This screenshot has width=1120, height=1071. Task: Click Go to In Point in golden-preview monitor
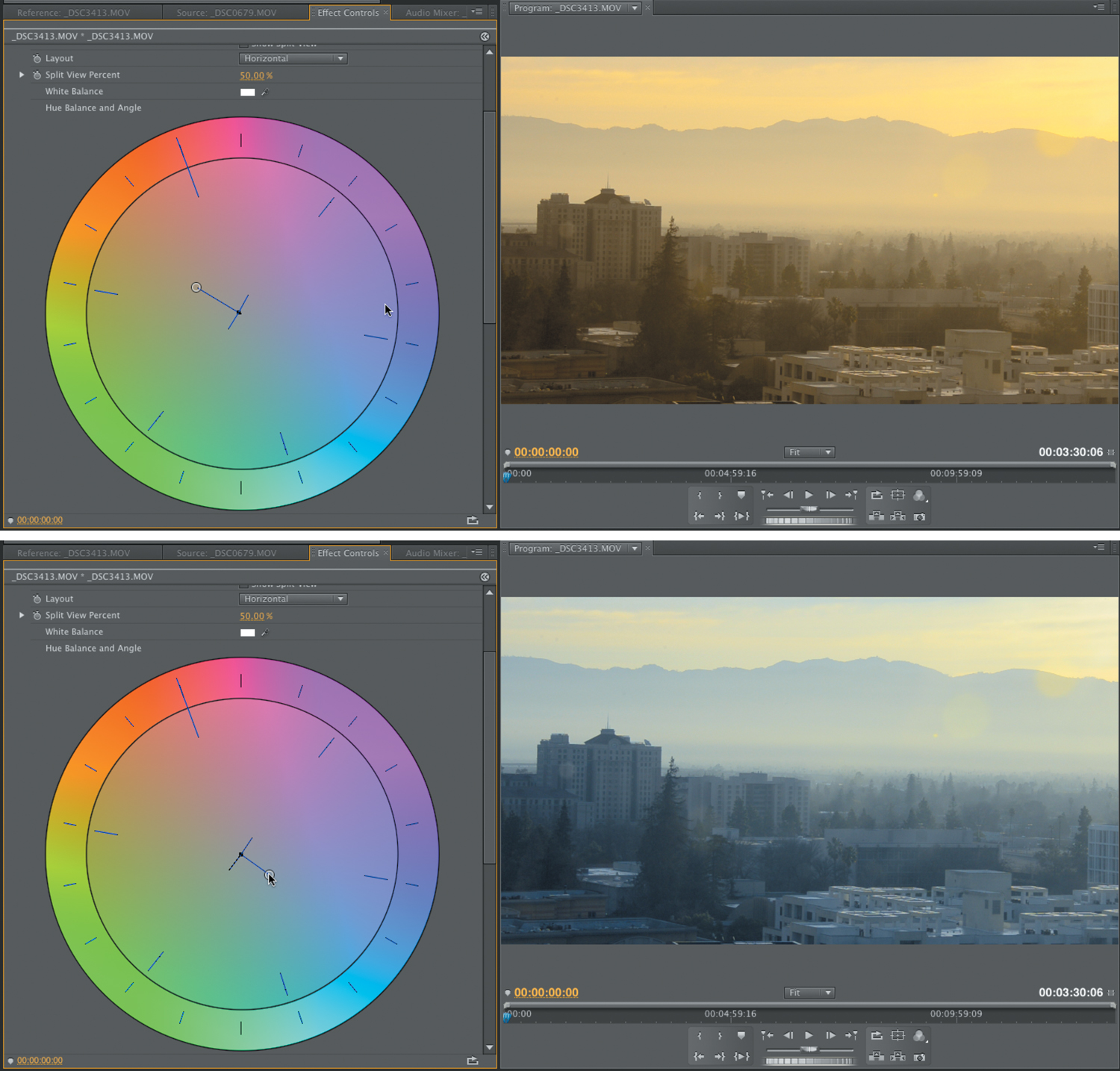click(x=699, y=516)
